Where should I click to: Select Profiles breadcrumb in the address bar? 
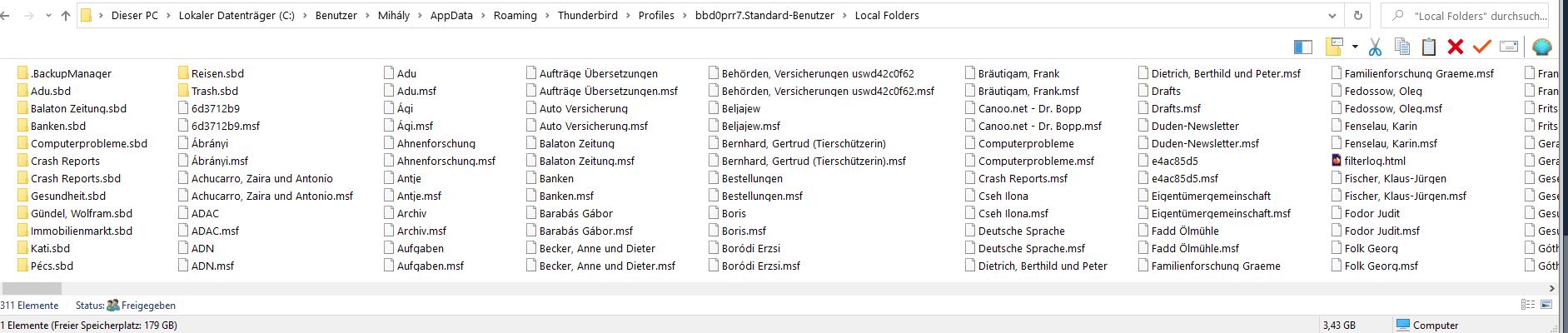(656, 15)
